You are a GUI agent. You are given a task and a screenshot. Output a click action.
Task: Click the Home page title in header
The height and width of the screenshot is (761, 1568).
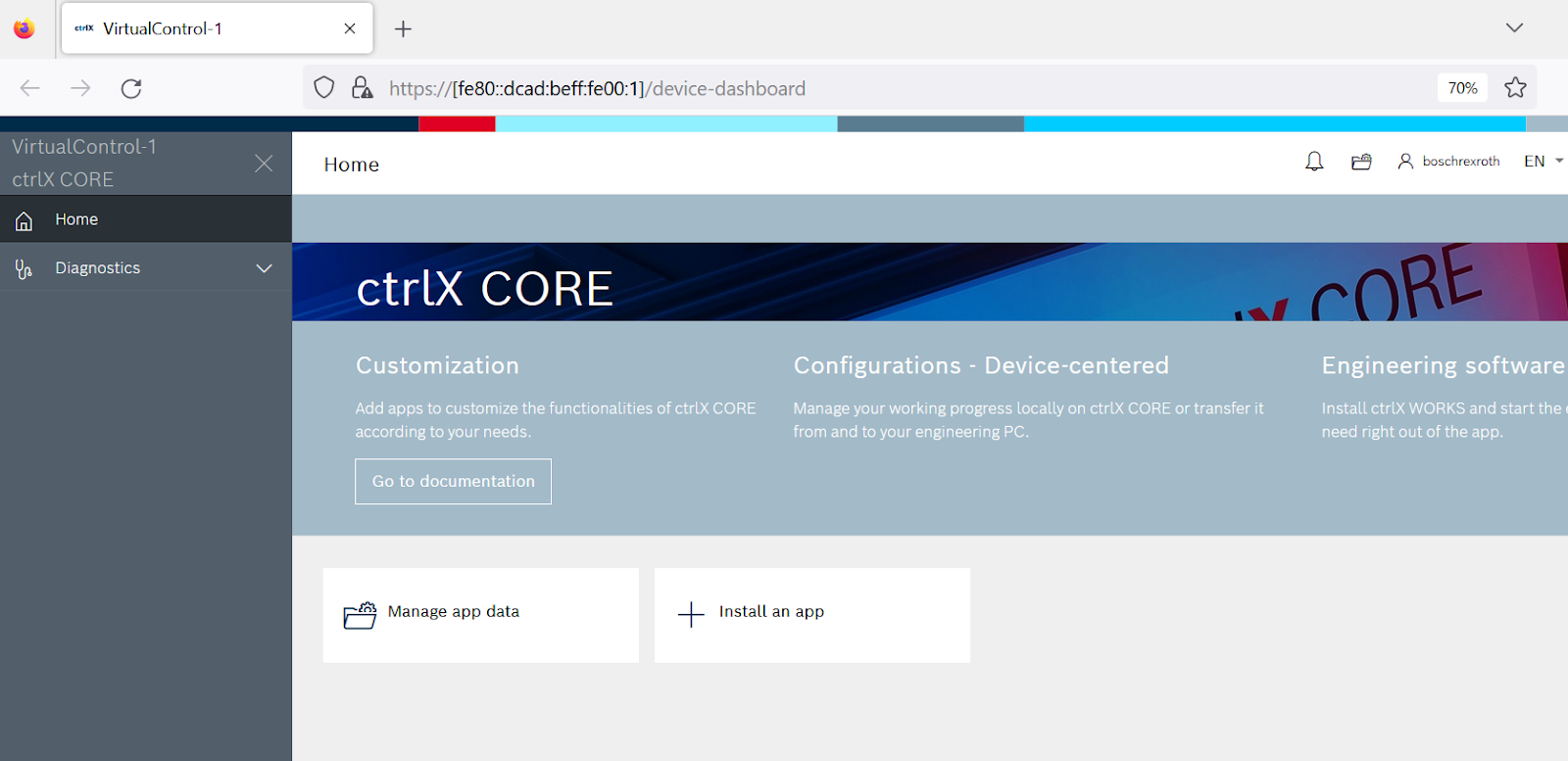pyautogui.click(x=351, y=165)
